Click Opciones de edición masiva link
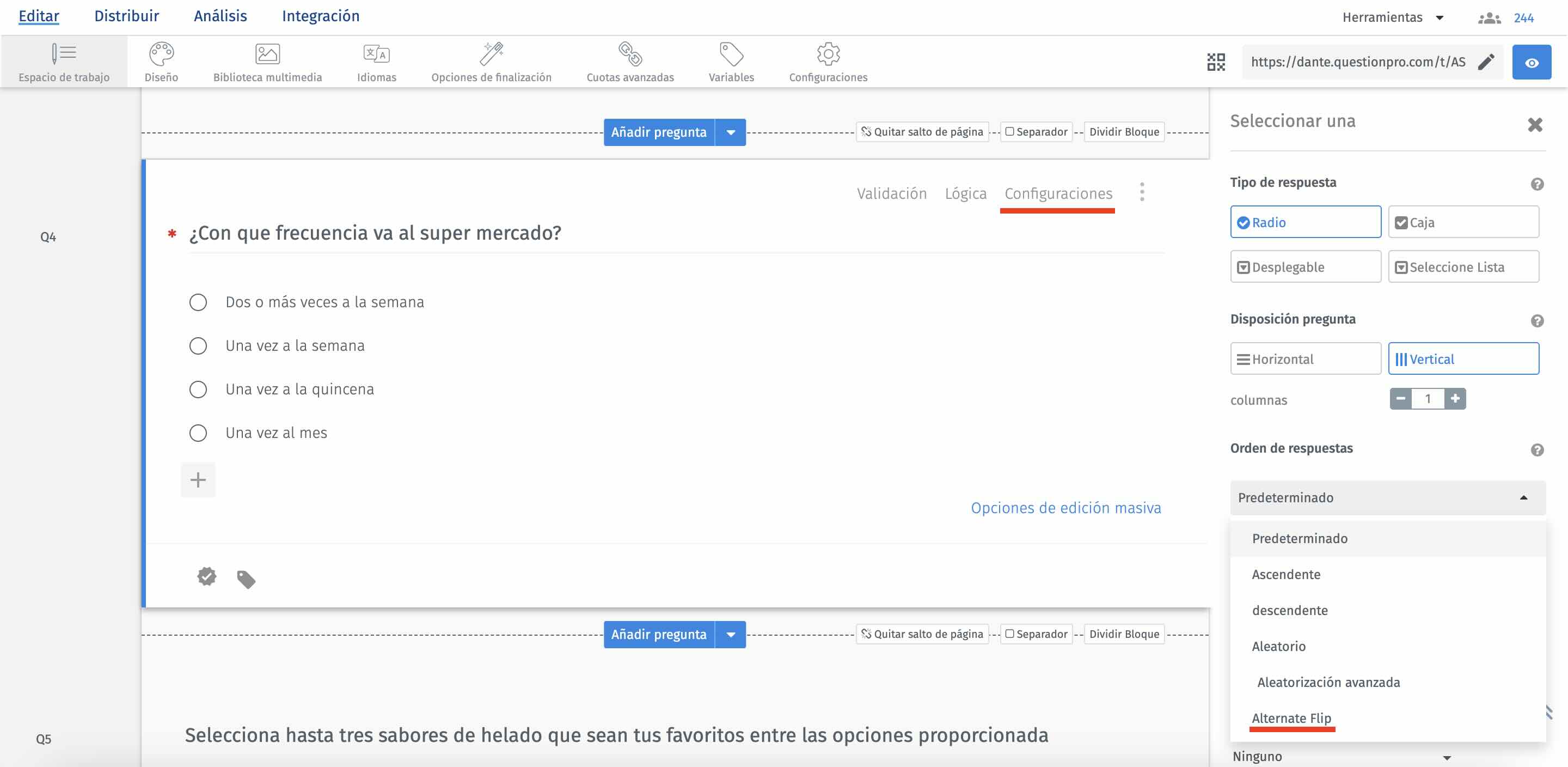 [x=1065, y=508]
